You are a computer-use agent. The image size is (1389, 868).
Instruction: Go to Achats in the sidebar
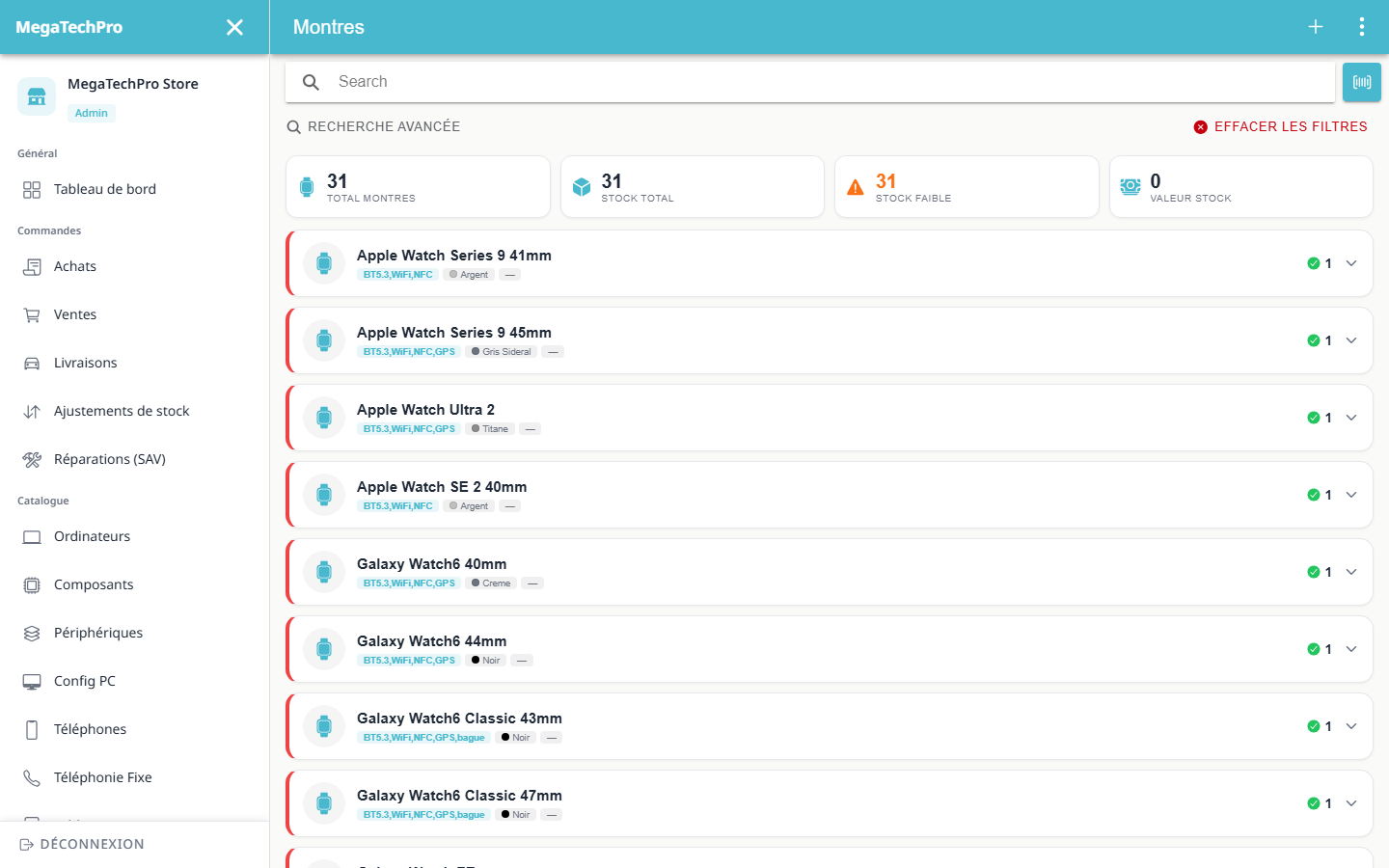point(134,267)
